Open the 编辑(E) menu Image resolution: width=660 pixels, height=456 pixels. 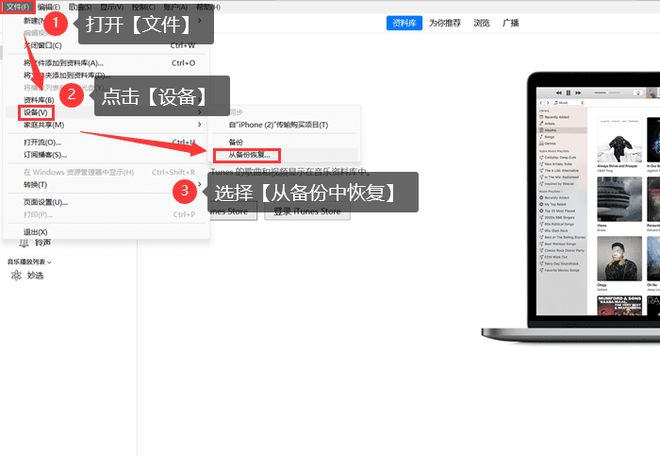pyautogui.click(x=49, y=7)
